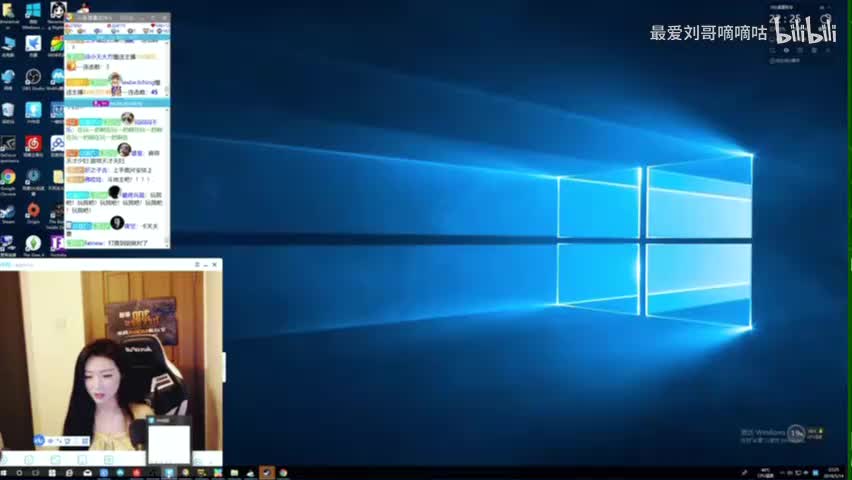Open GeForce Experience desktop shortcut

[x=8, y=148]
